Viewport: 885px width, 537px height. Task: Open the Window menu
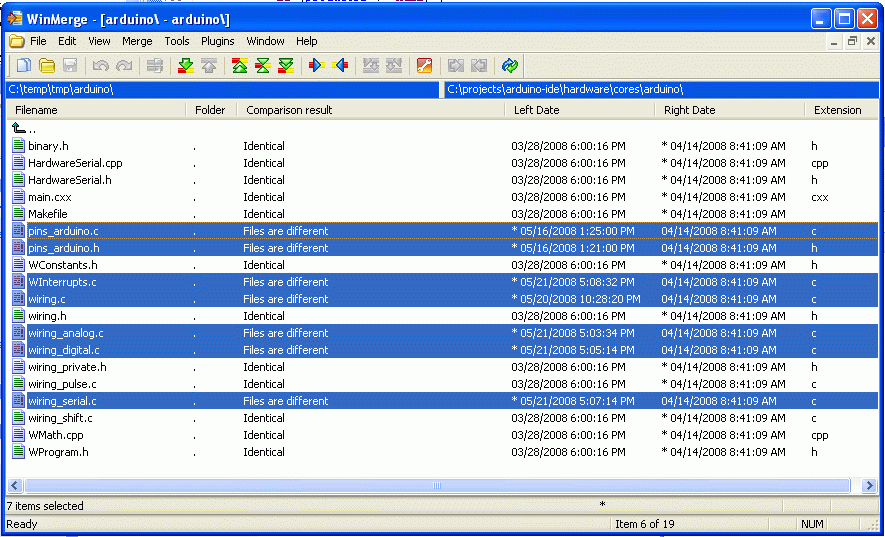coord(265,41)
